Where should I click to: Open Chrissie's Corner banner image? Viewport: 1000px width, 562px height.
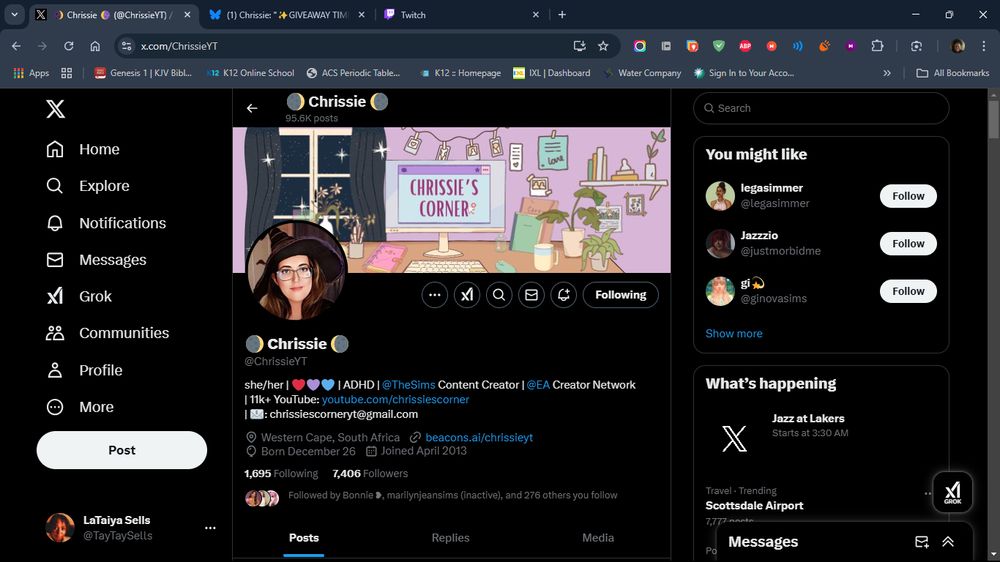(452, 200)
